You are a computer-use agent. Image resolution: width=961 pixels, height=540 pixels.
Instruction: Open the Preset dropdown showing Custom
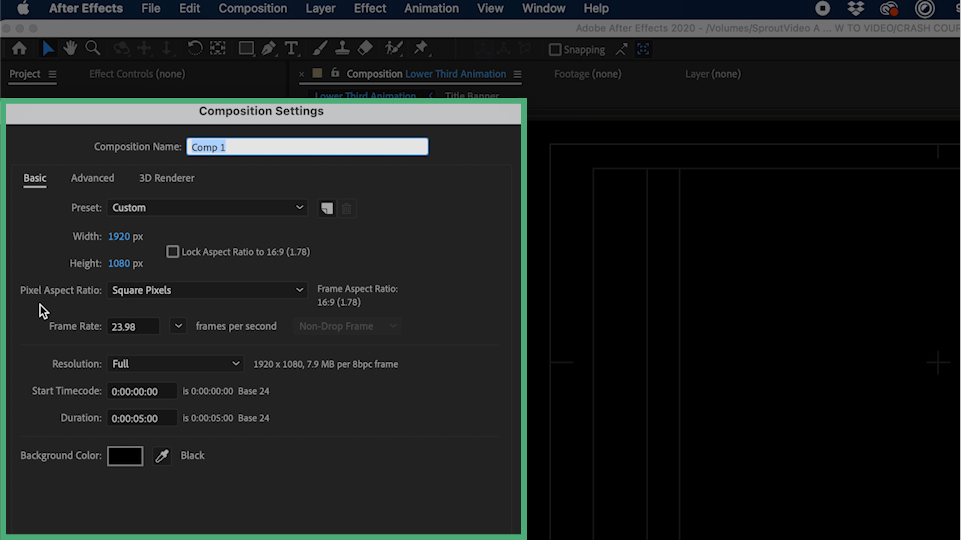207,208
